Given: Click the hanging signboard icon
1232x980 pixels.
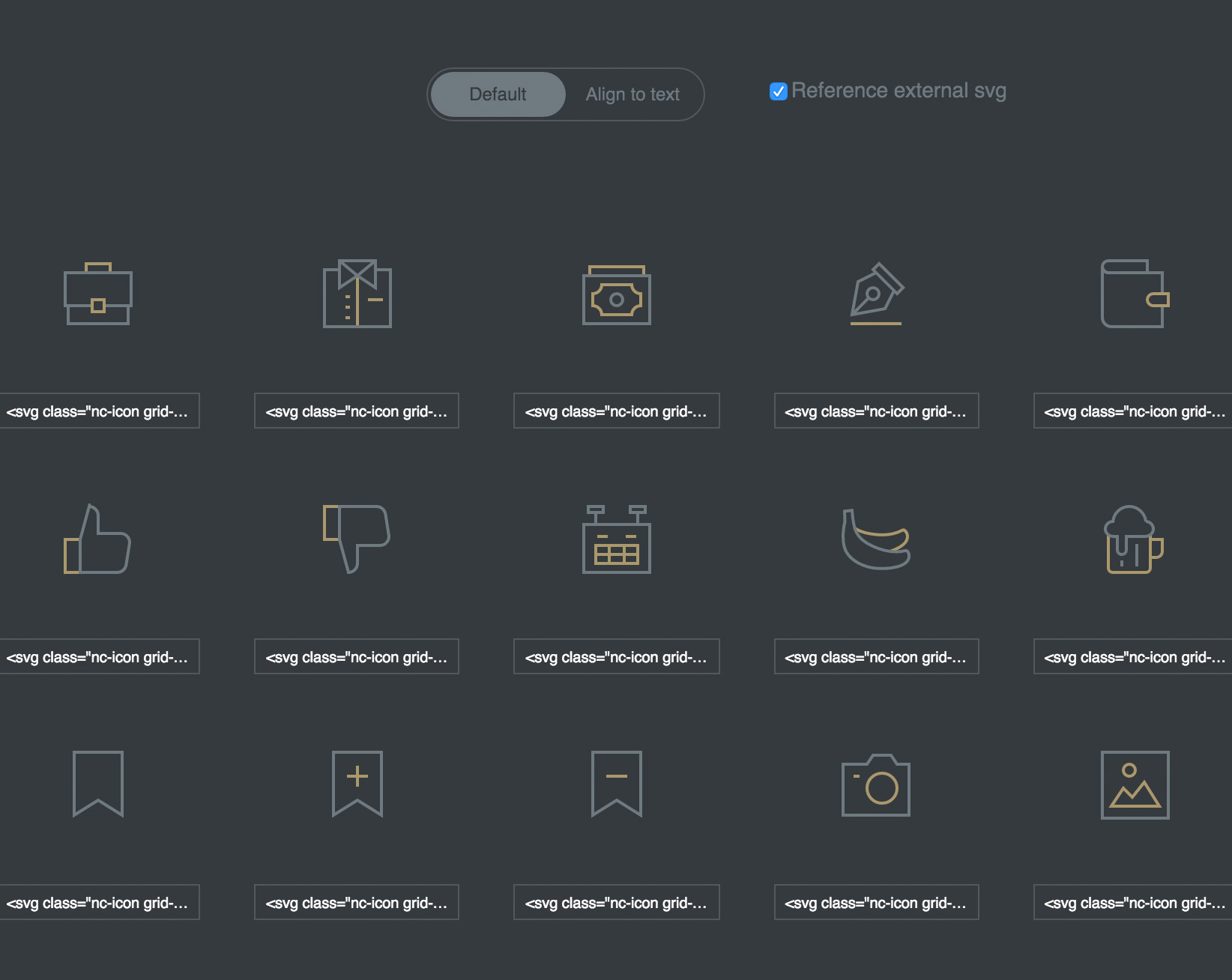Looking at the screenshot, I should [617, 539].
